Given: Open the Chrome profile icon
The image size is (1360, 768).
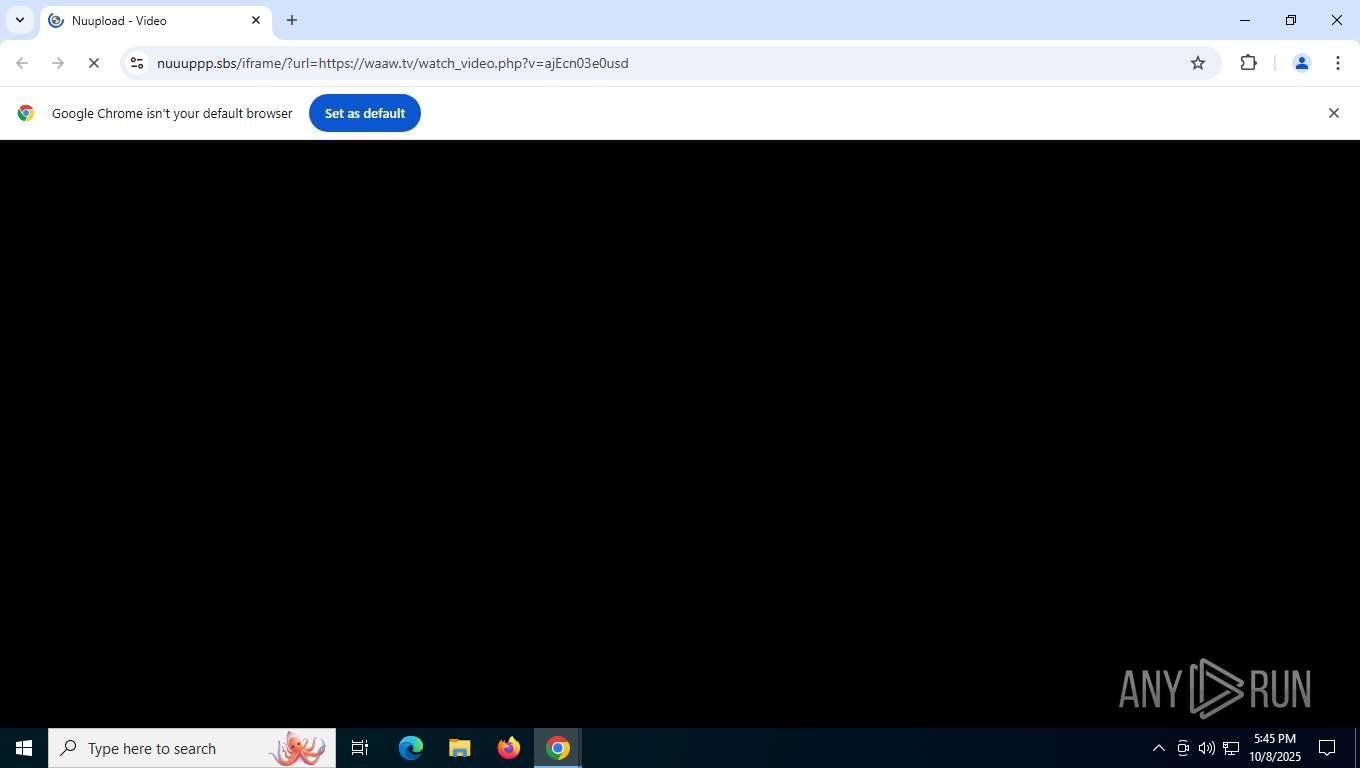Looking at the screenshot, I should tap(1302, 63).
